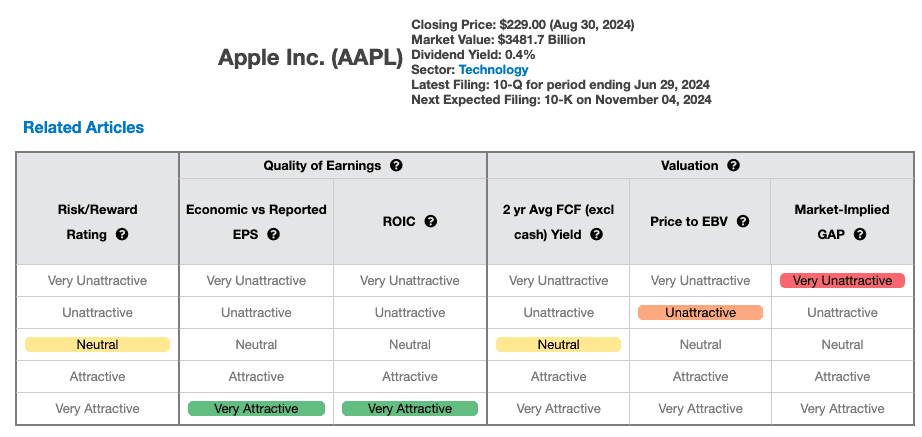This screenshot has height=437, width=922.
Task: Click the Apple Inc. (AAPL) title
Action: pos(310,58)
